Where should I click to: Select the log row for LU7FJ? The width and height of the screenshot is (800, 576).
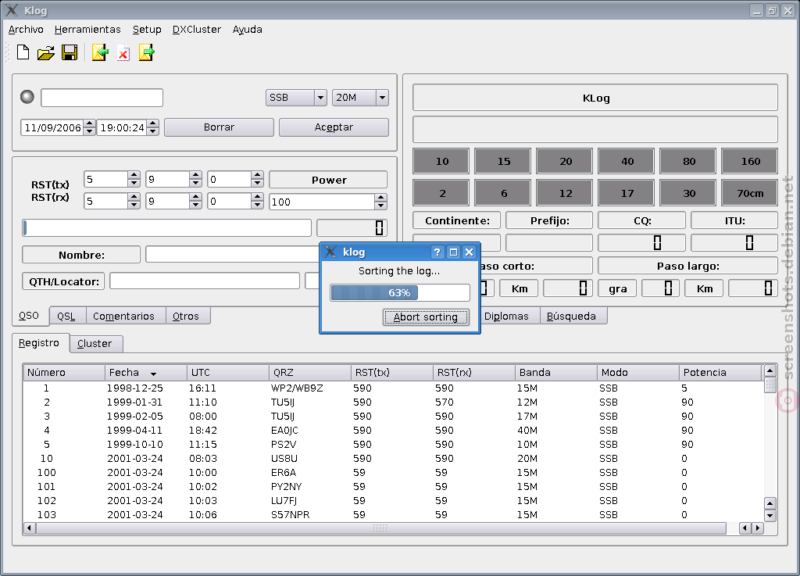pos(393,500)
